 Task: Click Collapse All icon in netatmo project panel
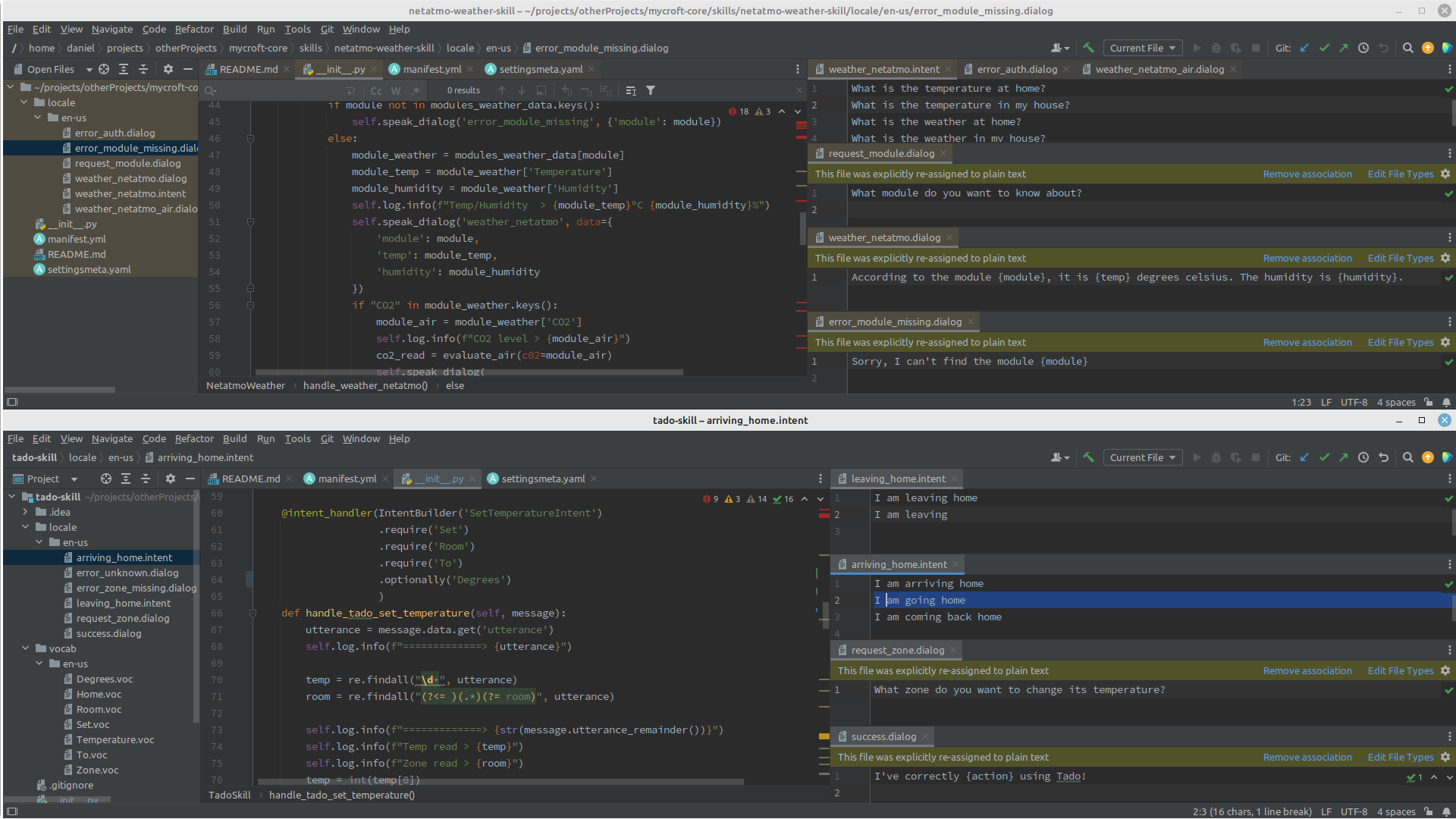(x=143, y=69)
